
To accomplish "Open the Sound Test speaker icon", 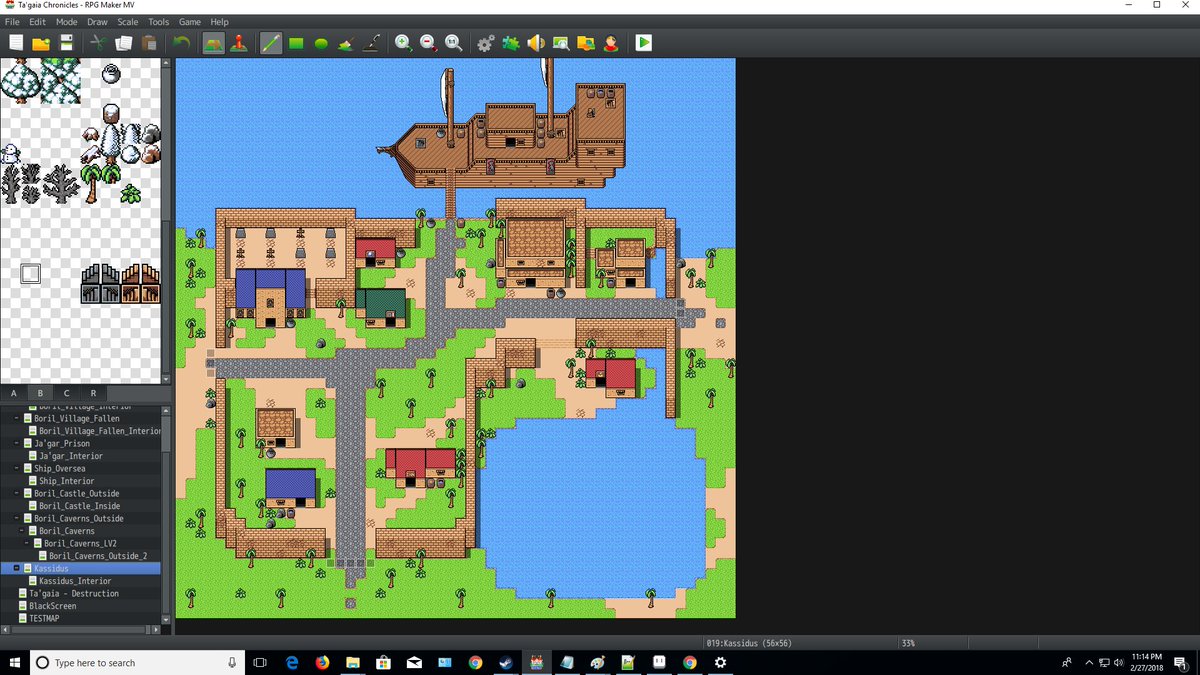I will coord(536,43).
